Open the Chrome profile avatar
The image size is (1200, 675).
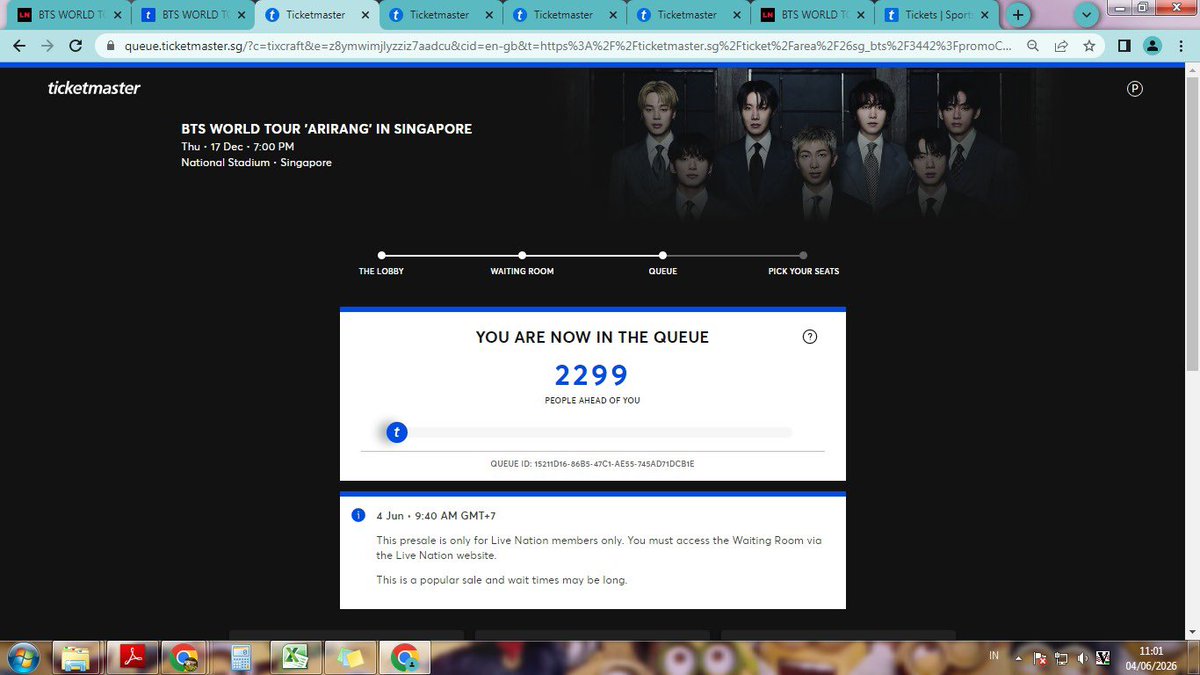1153,45
